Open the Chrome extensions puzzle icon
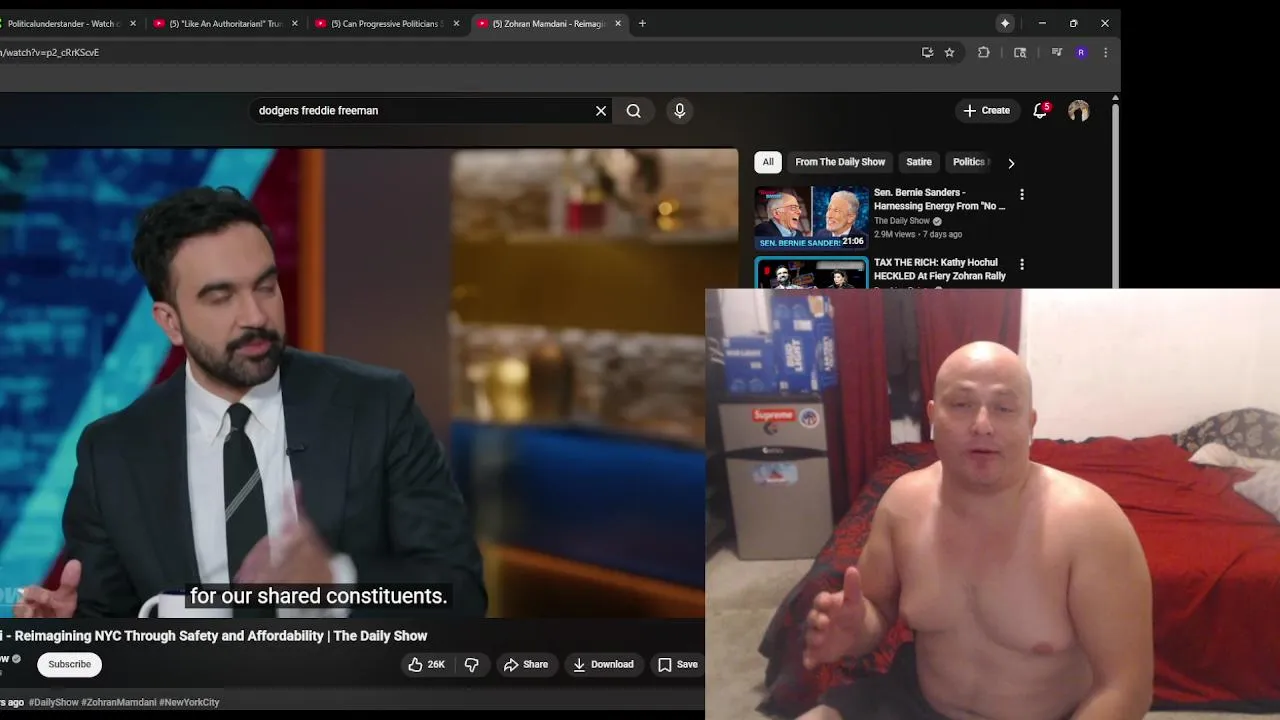The height and width of the screenshot is (720, 1280). 984,52
